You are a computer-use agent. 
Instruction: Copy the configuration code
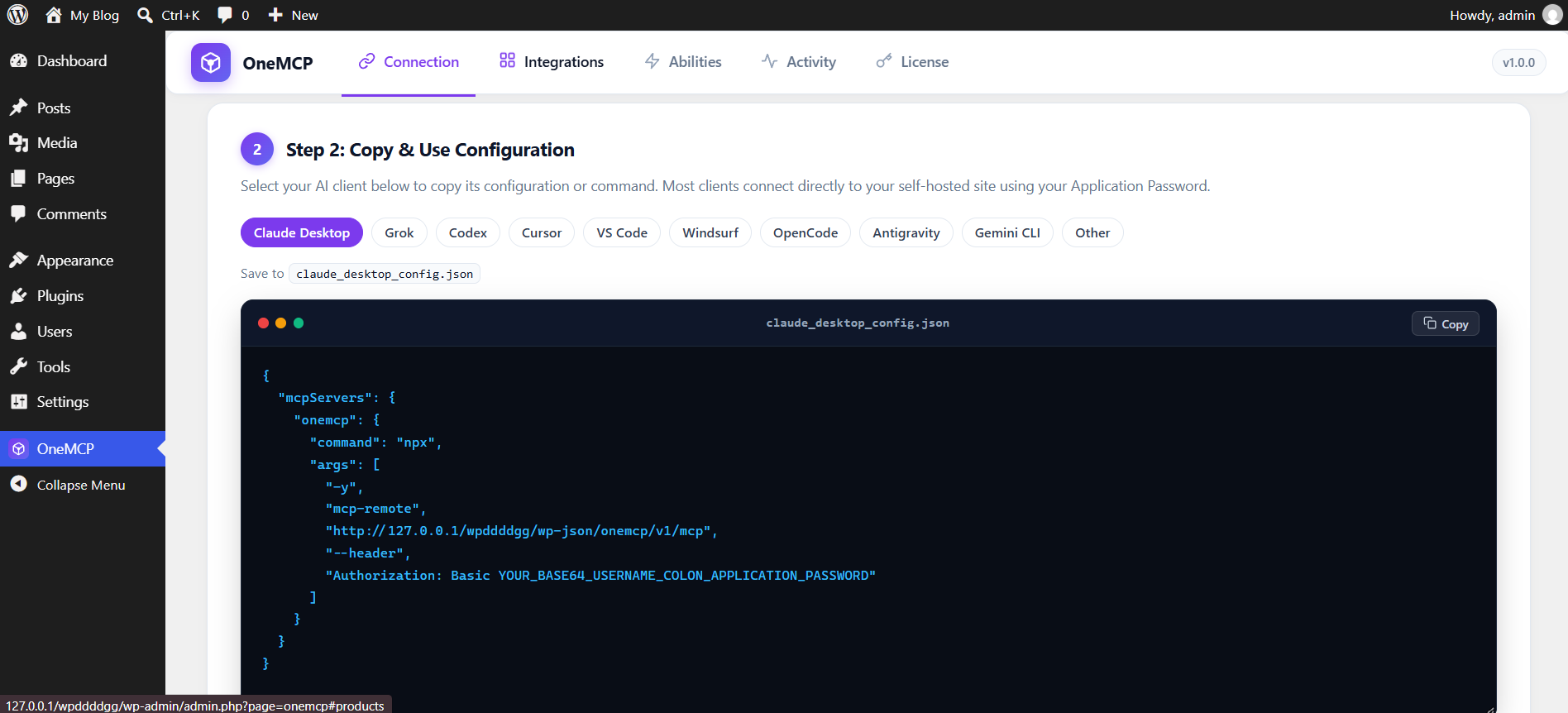pyautogui.click(x=1446, y=323)
